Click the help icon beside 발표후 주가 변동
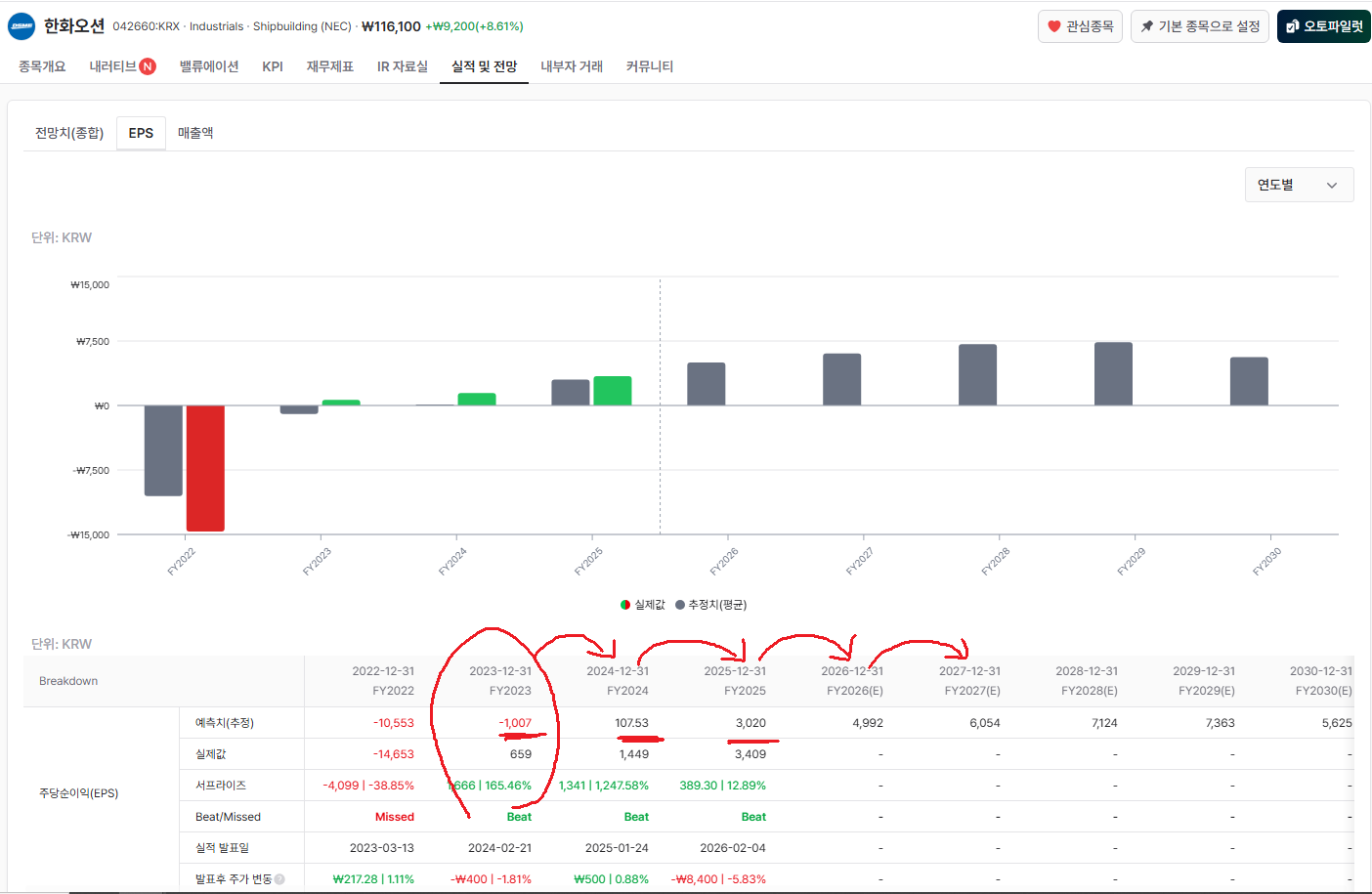The image size is (1372, 894). click(x=279, y=879)
